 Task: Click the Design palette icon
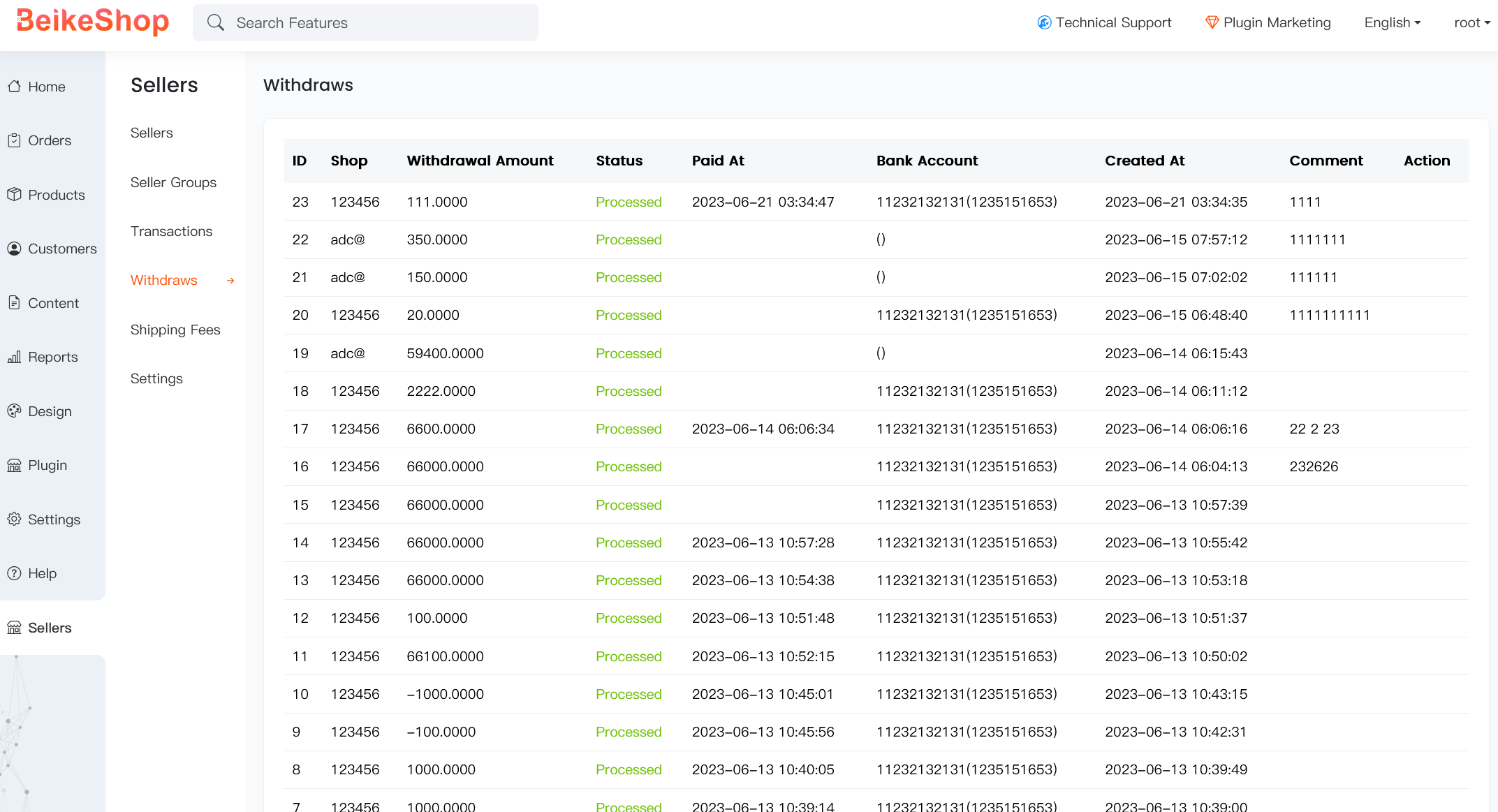pyautogui.click(x=14, y=411)
